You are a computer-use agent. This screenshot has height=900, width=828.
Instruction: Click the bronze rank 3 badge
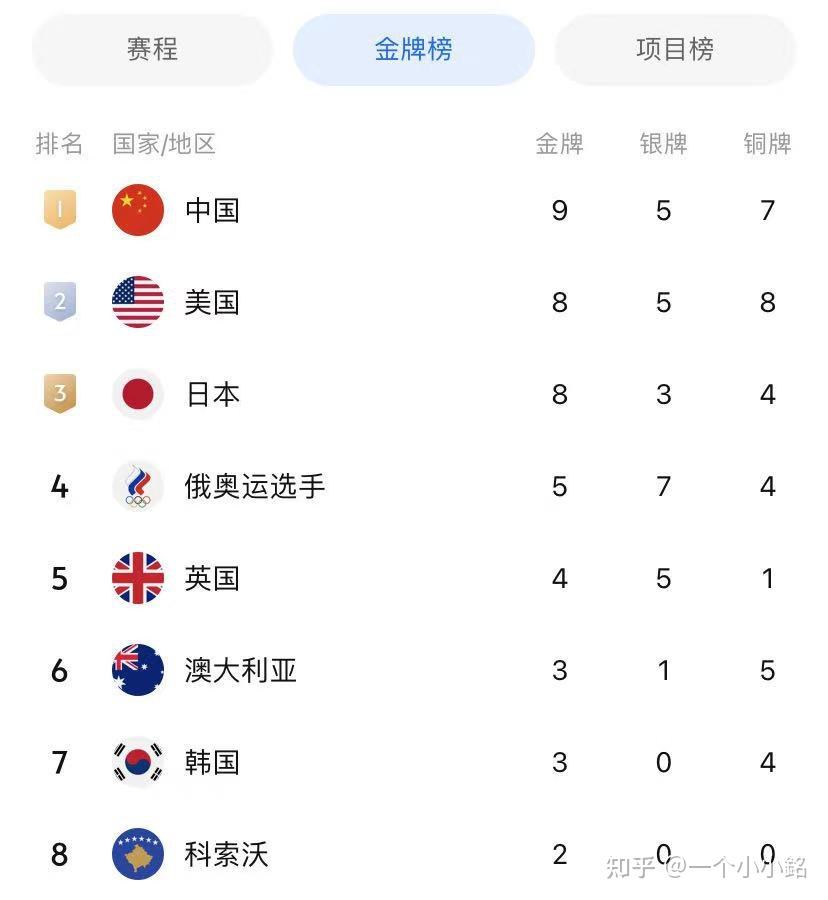point(60,394)
